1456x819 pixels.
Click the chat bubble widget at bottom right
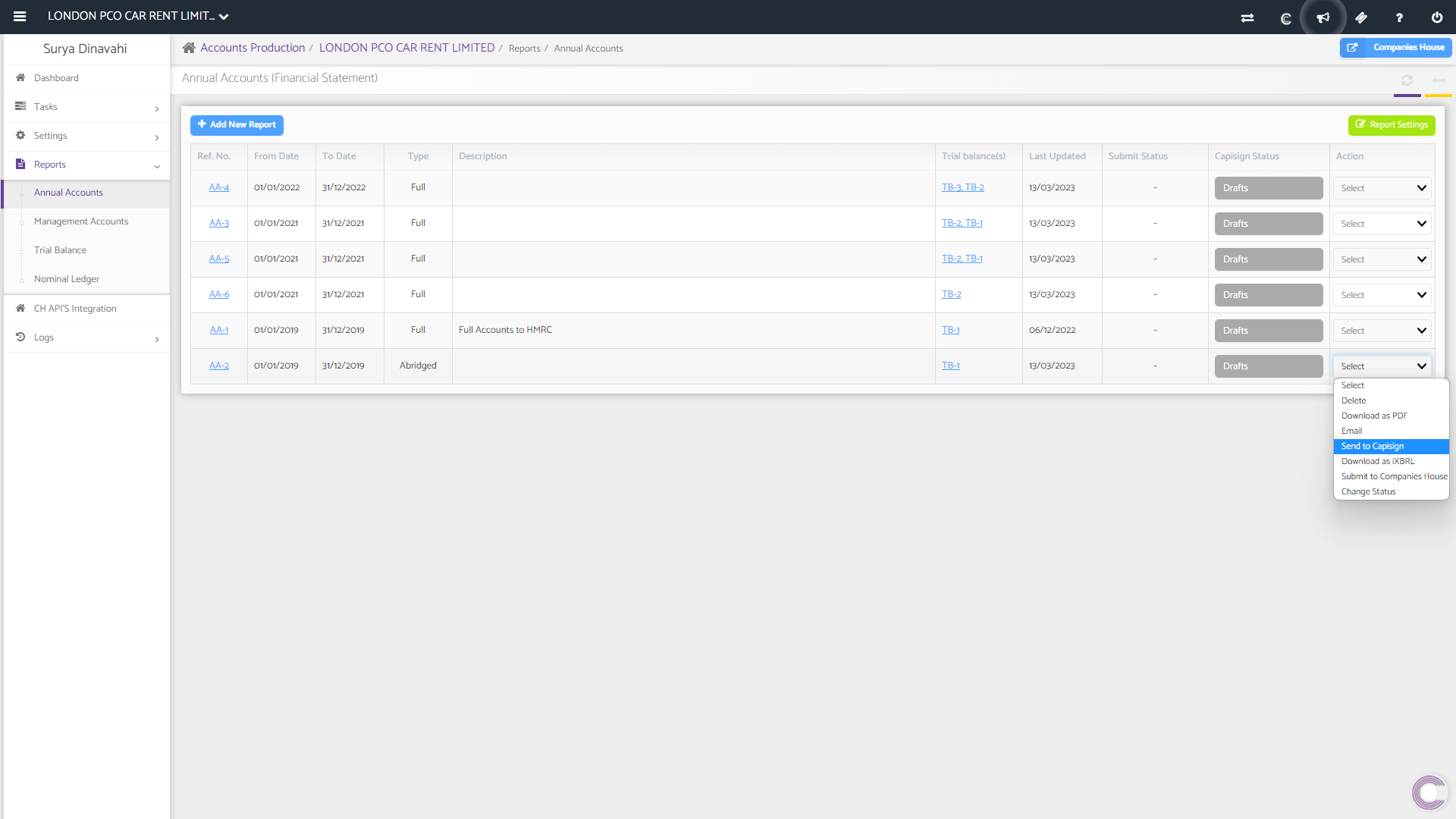1429,792
